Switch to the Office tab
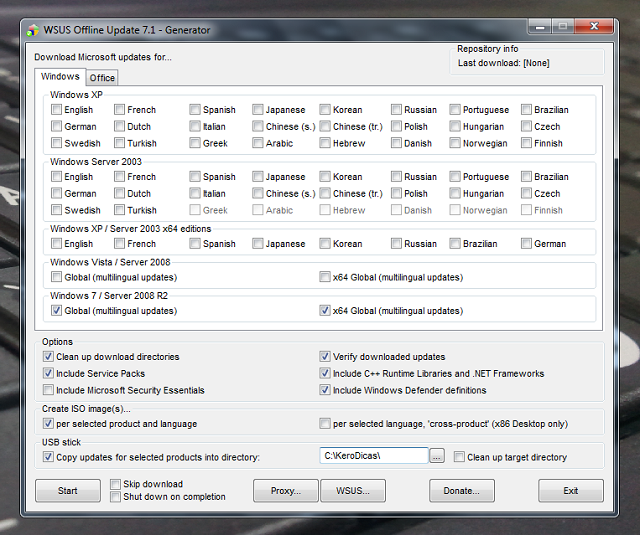This screenshot has height=535, width=640. point(102,78)
